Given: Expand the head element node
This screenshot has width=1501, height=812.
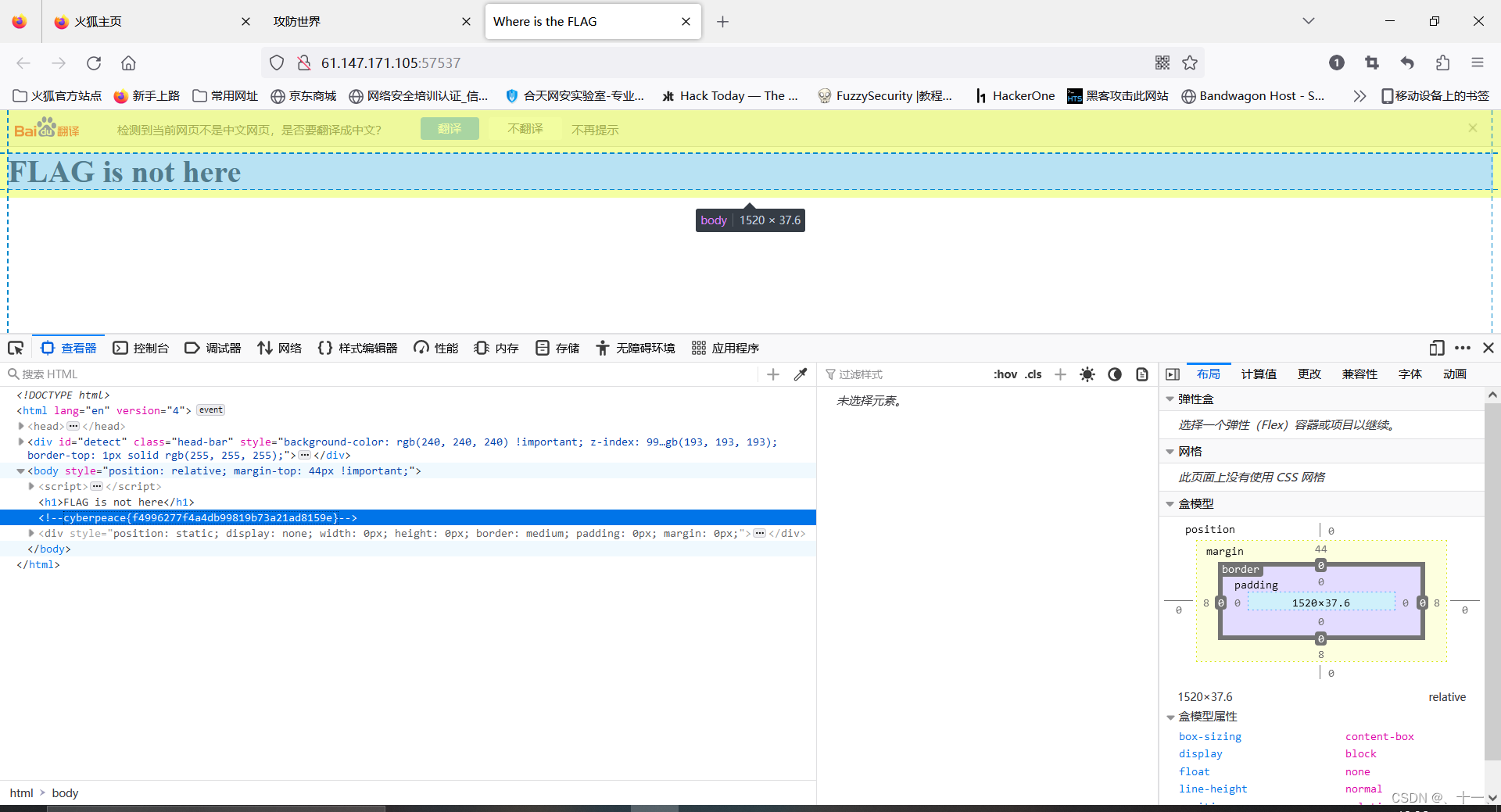Looking at the screenshot, I should [21, 426].
